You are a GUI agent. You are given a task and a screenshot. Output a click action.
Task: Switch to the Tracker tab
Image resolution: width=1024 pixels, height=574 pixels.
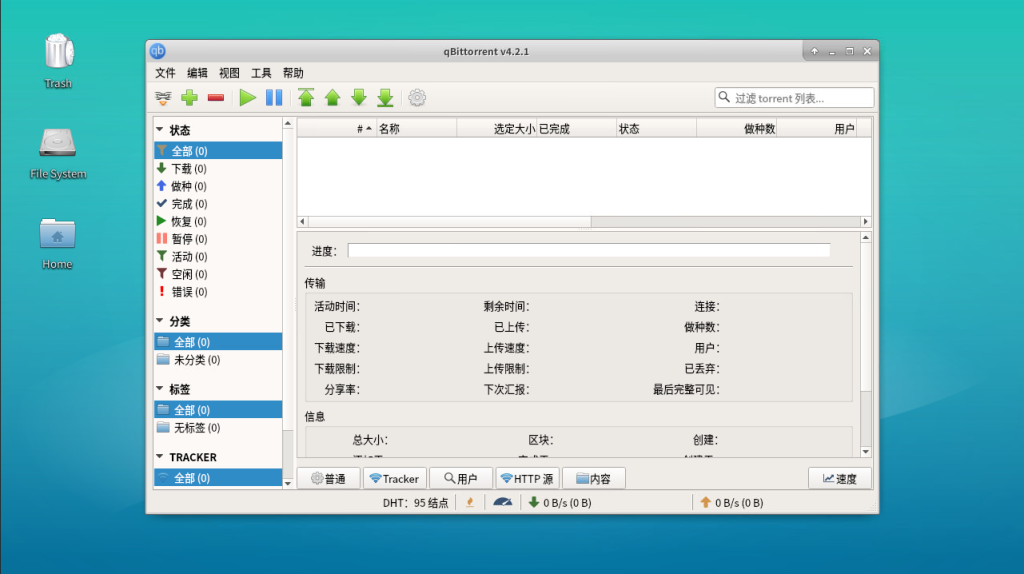click(x=393, y=479)
